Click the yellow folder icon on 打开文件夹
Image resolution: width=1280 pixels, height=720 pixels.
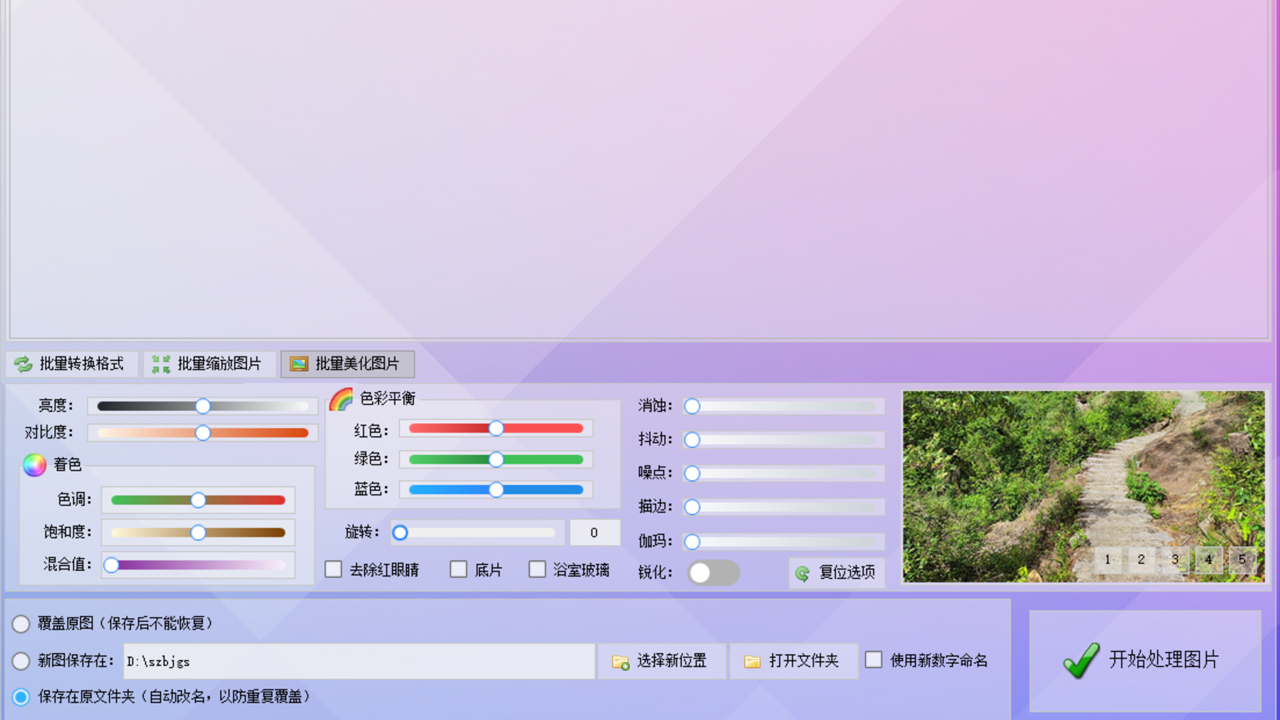(752, 660)
